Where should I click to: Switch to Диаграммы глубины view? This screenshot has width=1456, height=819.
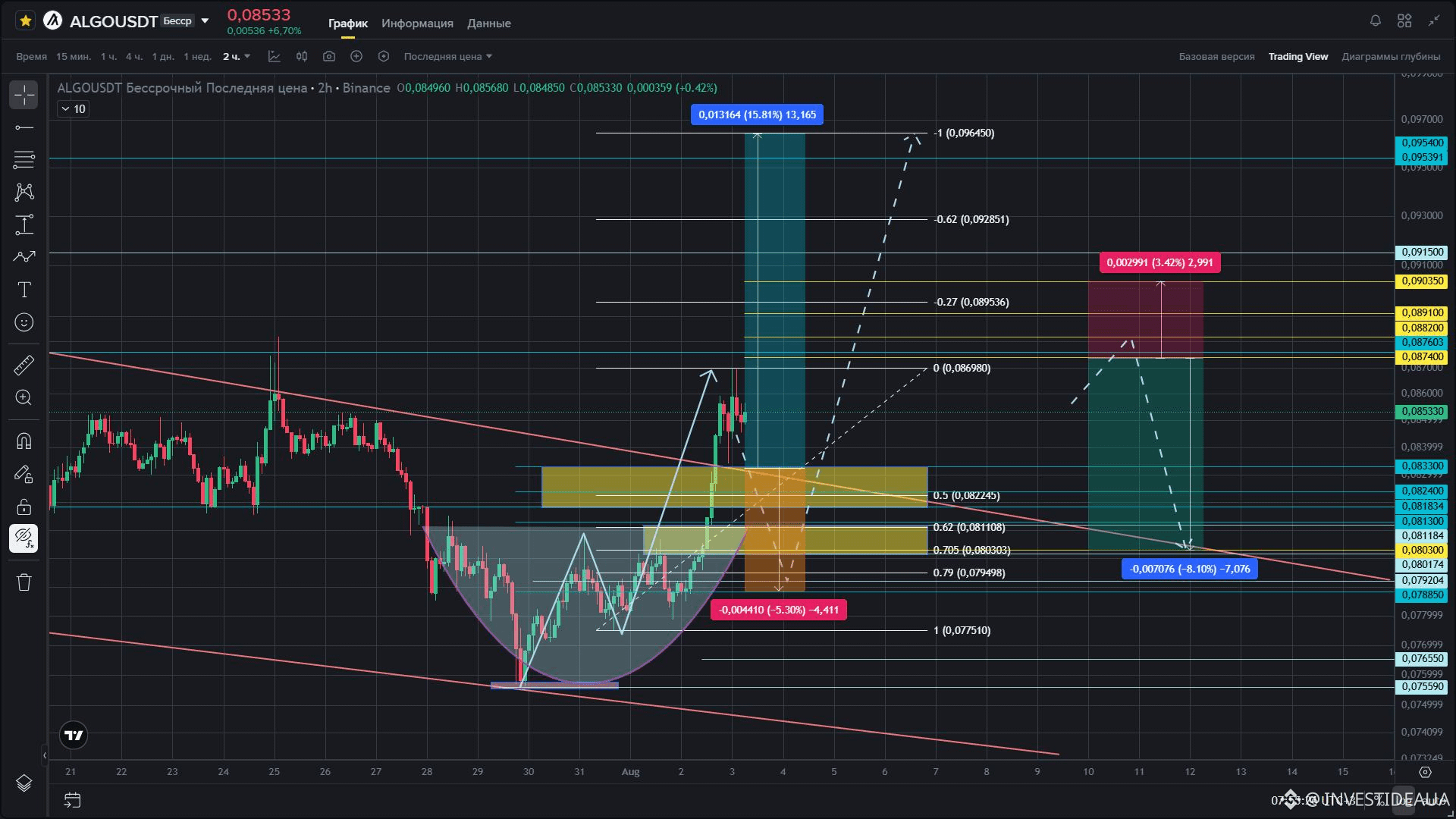(x=1391, y=57)
